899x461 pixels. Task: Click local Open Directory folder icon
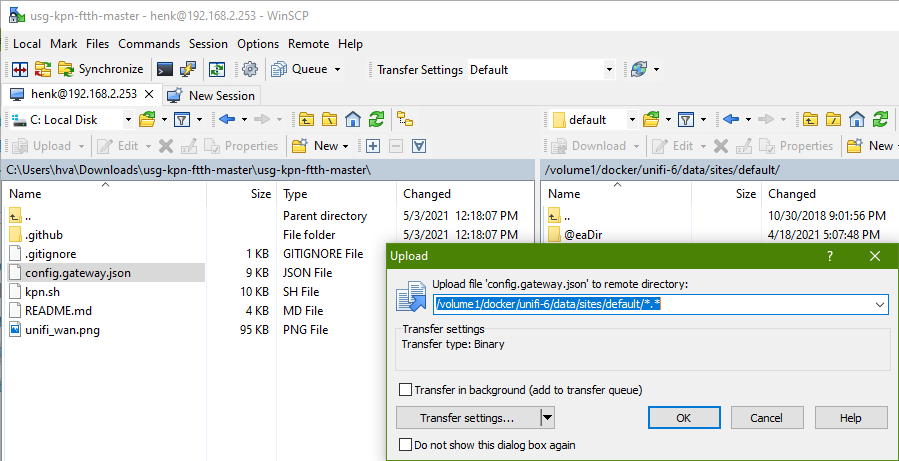147,120
